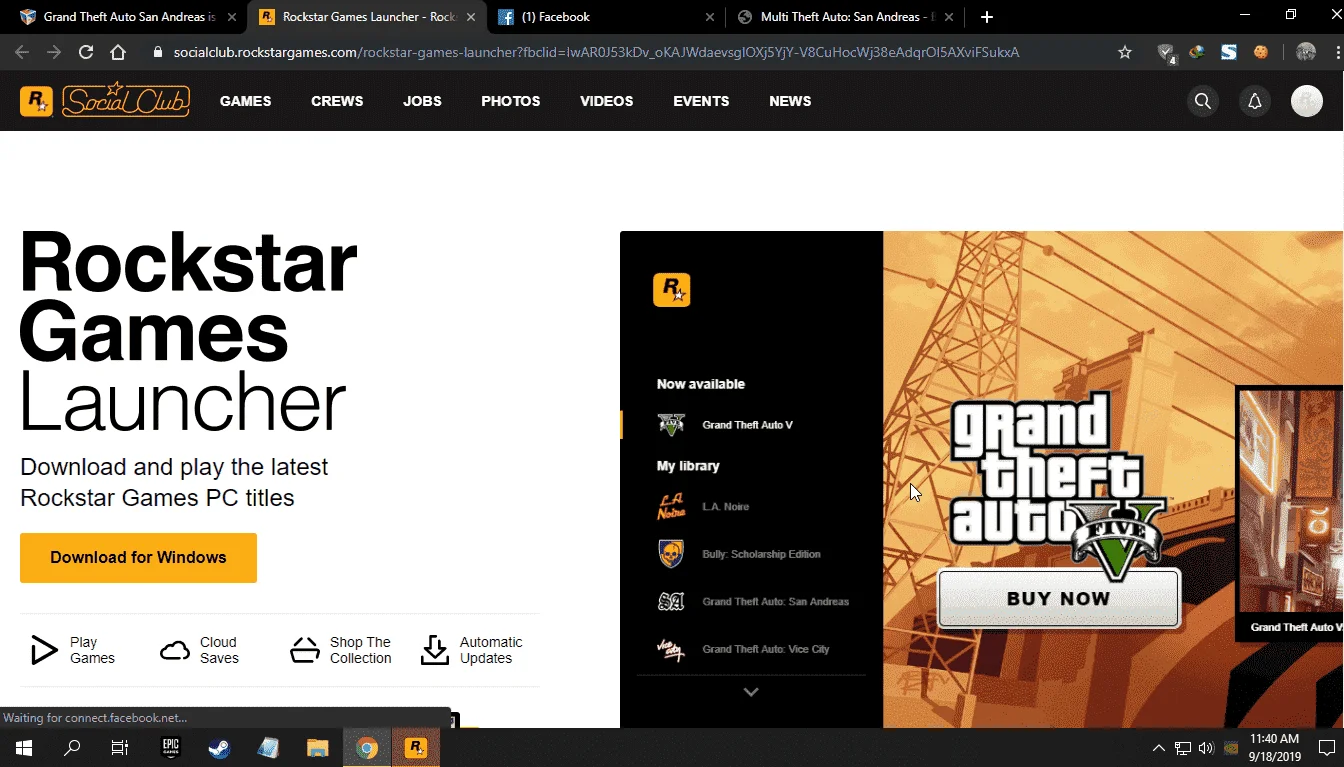Open the blue S extension

(x=1229, y=52)
